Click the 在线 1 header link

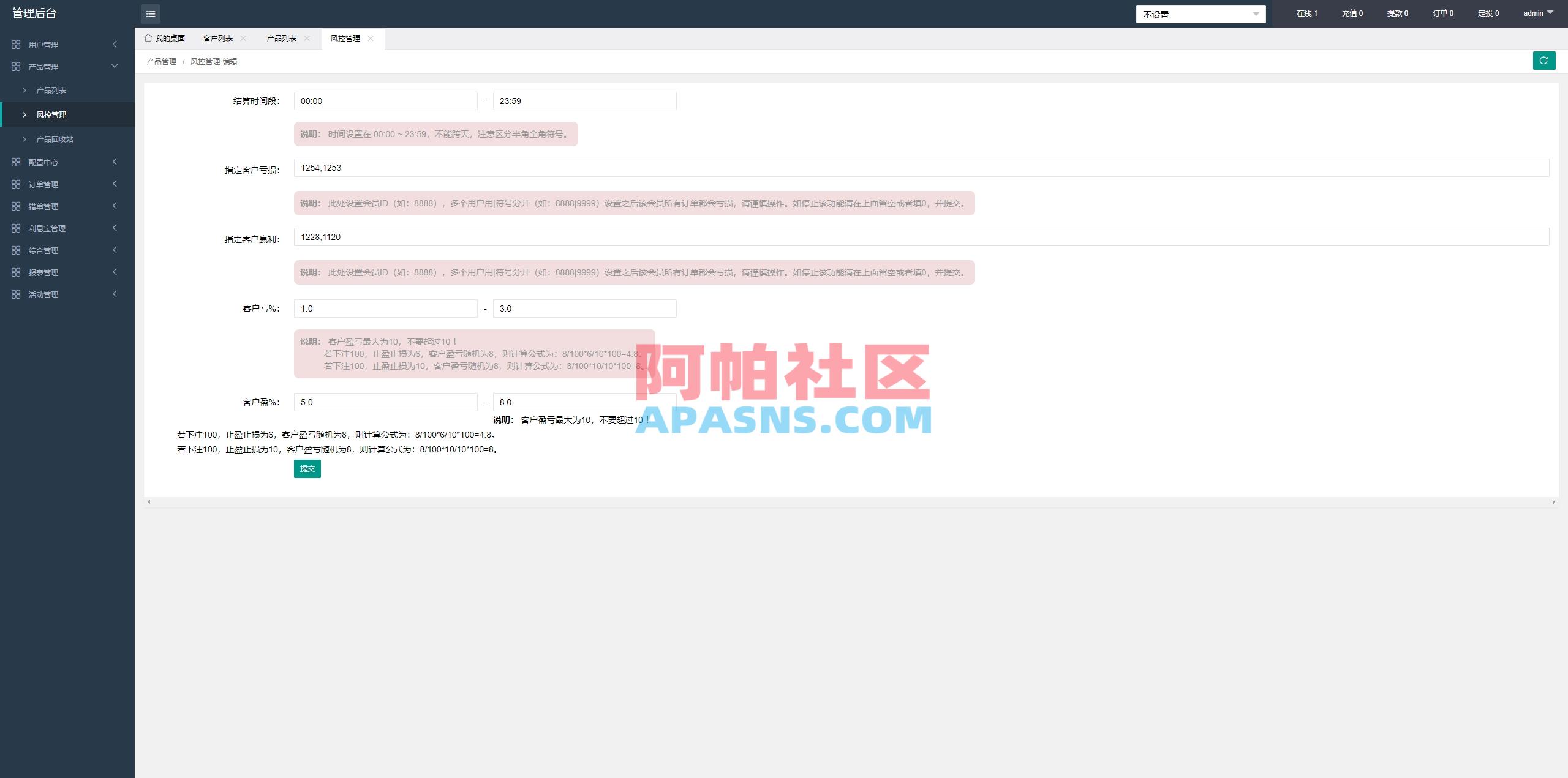point(1307,13)
